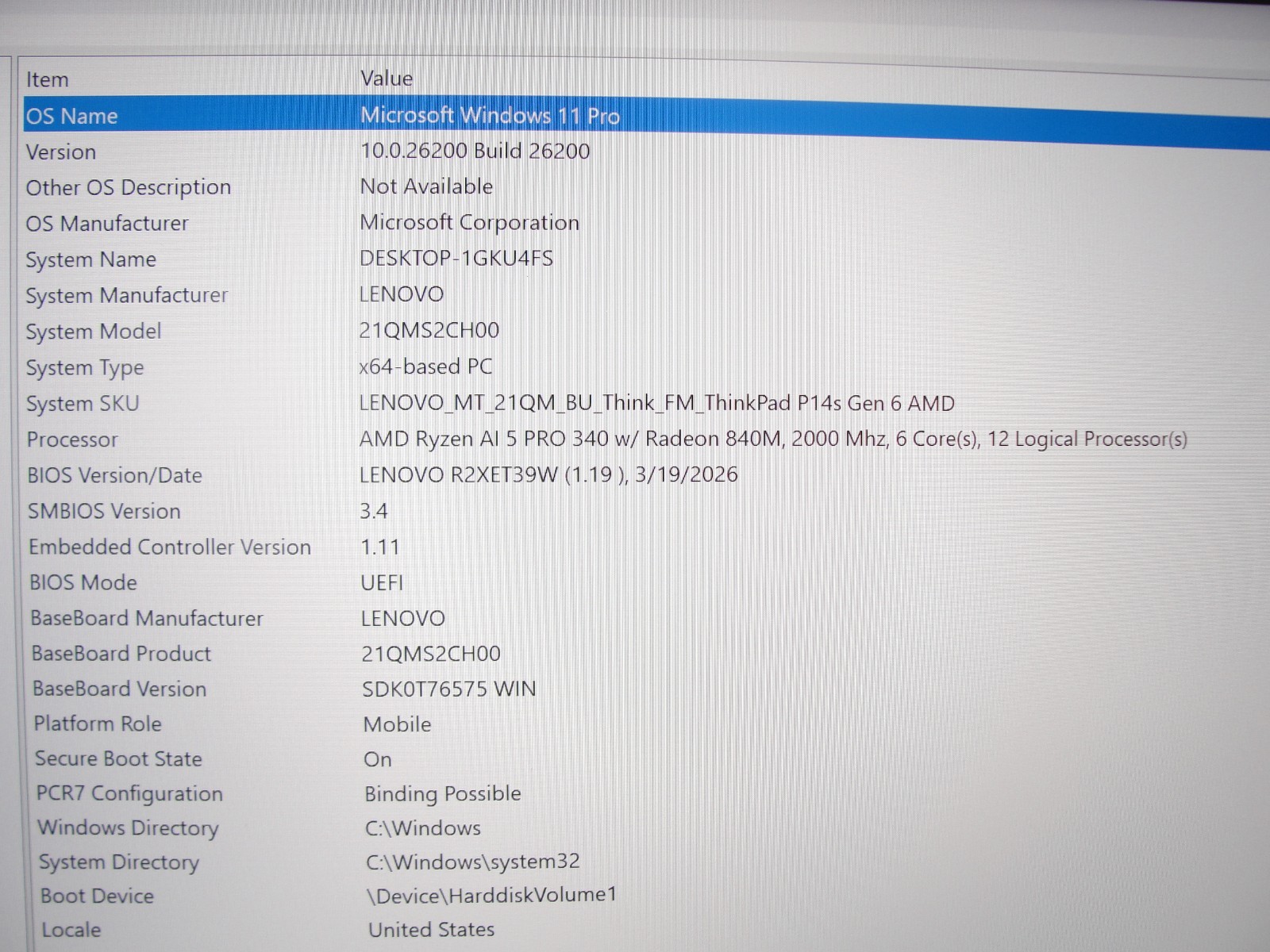This screenshot has height=952, width=1270.
Task: Select the value LENOVO R2XET39W (1.19 ), 3/19/2026
Action: (548, 474)
